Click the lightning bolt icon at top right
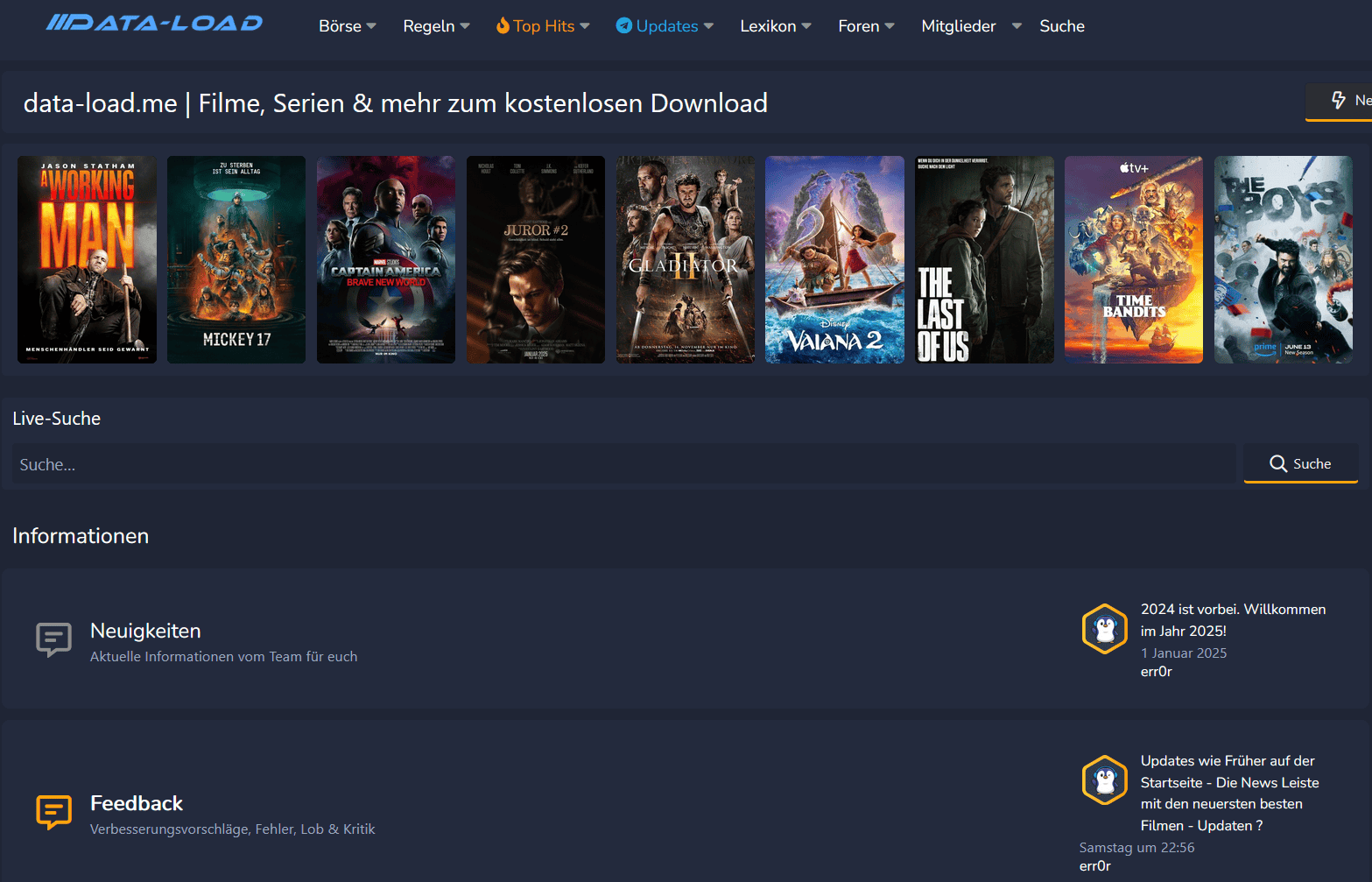Image resolution: width=1372 pixels, height=882 pixels. (1339, 100)
